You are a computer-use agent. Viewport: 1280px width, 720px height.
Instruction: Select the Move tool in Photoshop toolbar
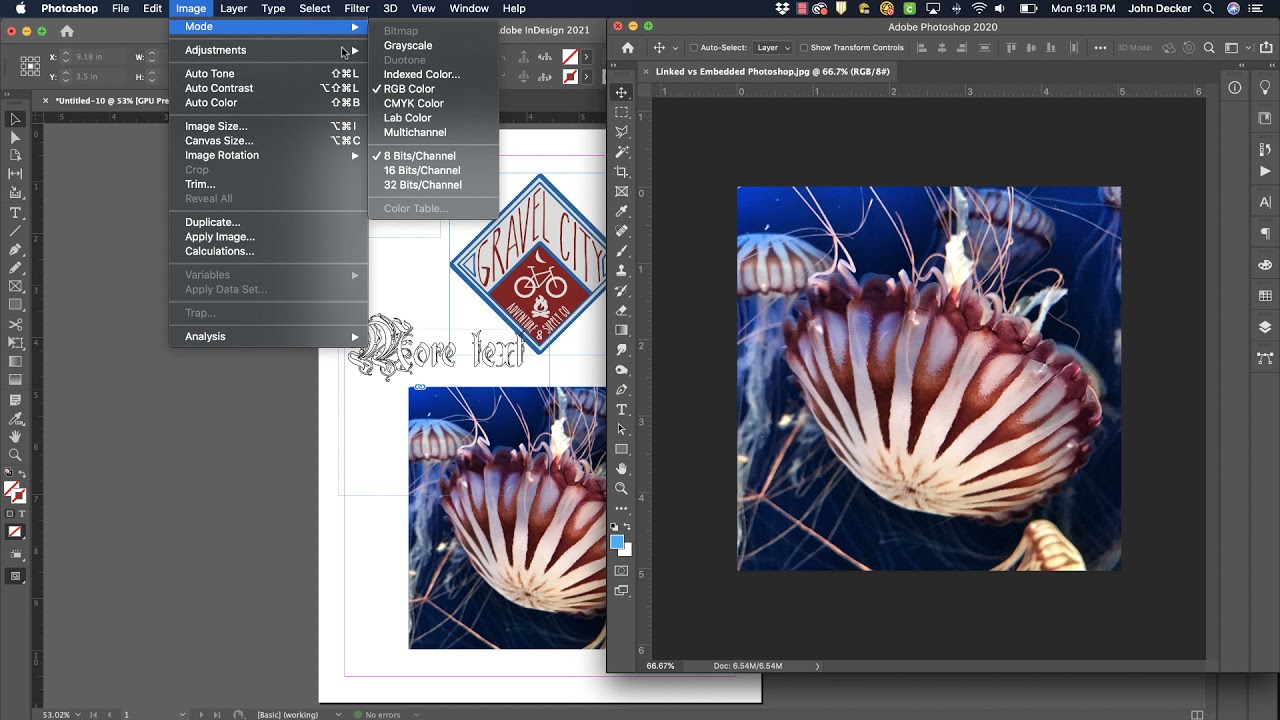point(621,92)
